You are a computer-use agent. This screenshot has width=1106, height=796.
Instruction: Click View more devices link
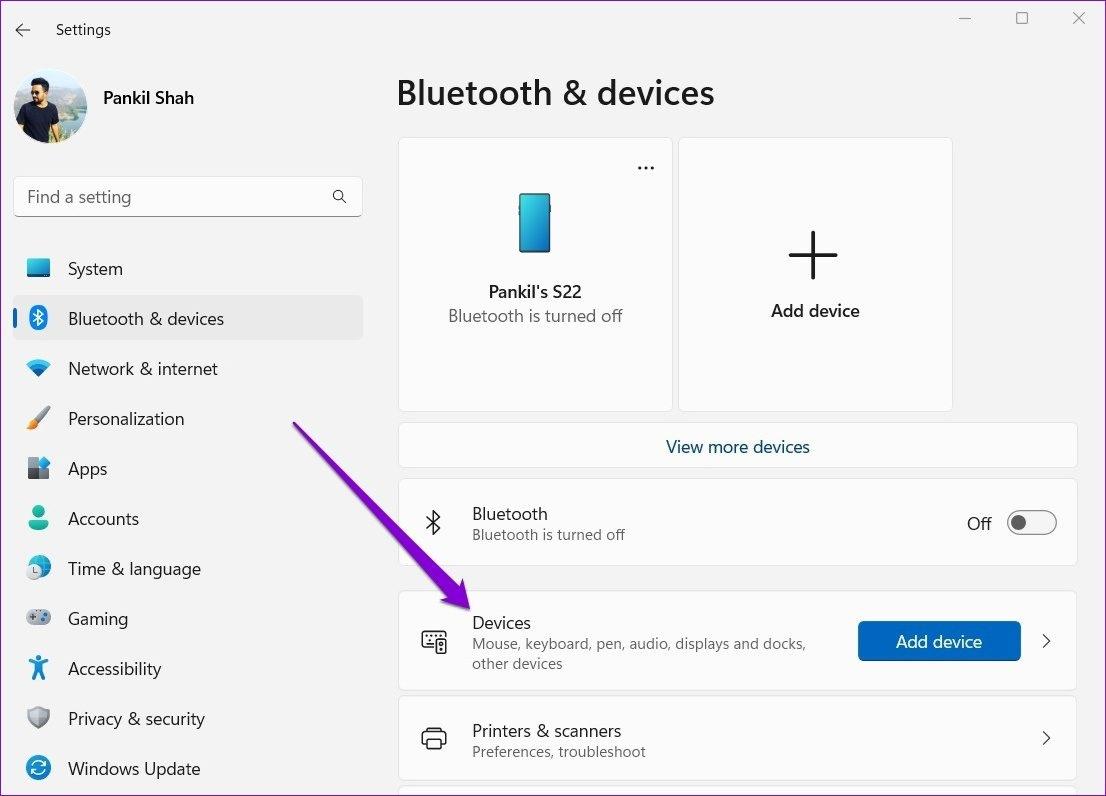point(738,447)
